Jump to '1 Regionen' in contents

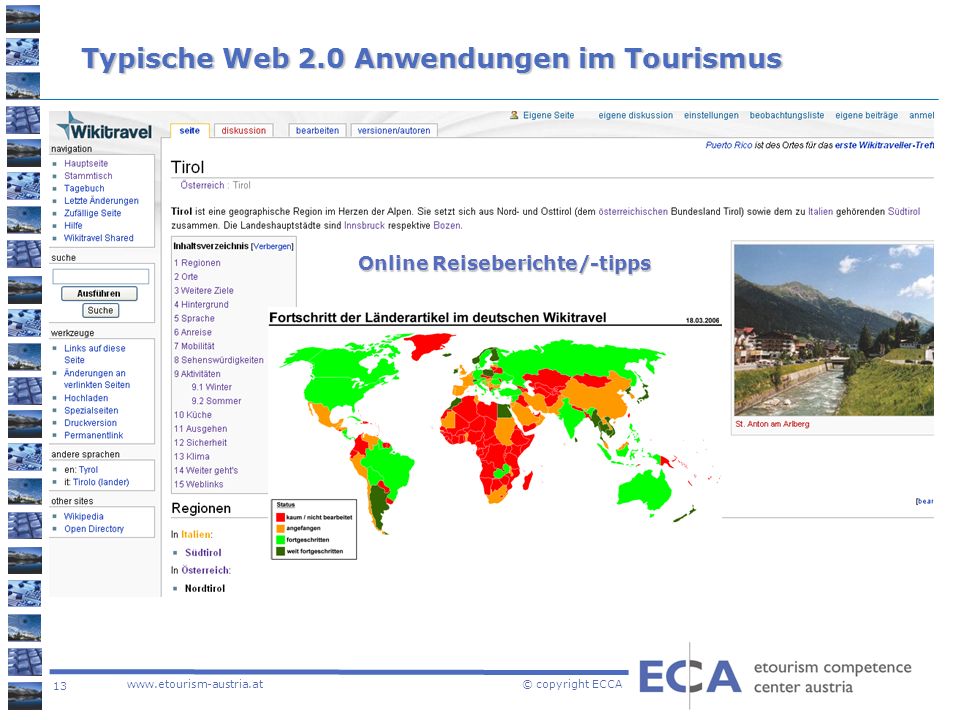click(197, 263)
